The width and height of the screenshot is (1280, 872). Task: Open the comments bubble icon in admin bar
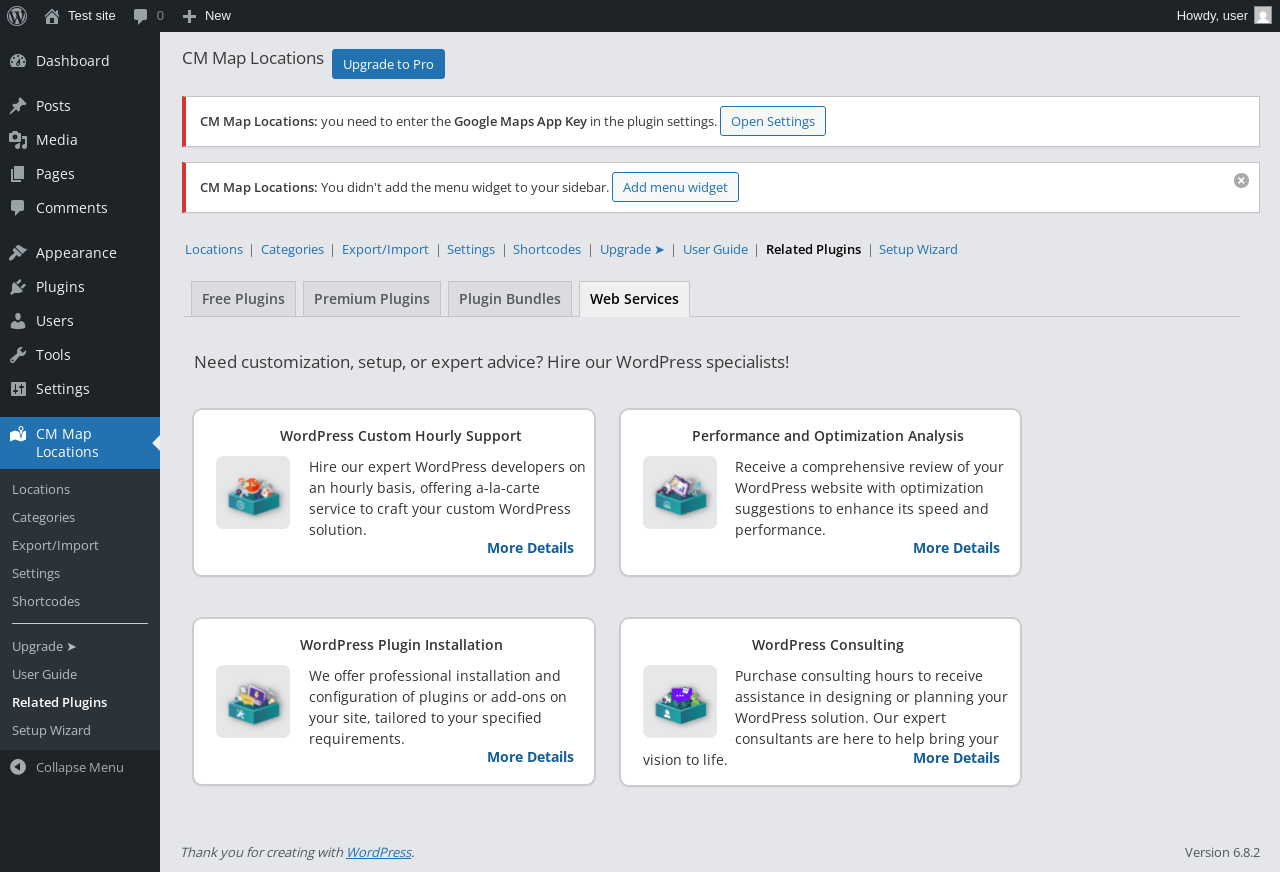coord(141,16)
